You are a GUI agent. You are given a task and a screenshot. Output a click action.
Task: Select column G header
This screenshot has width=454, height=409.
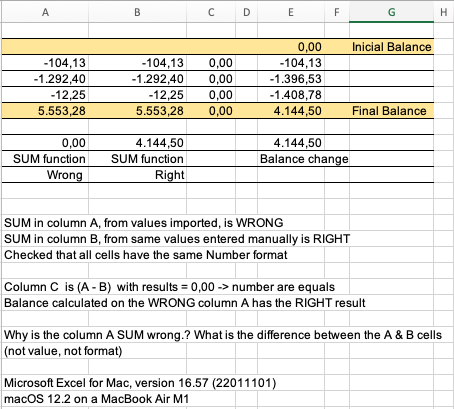pos(391,12)
